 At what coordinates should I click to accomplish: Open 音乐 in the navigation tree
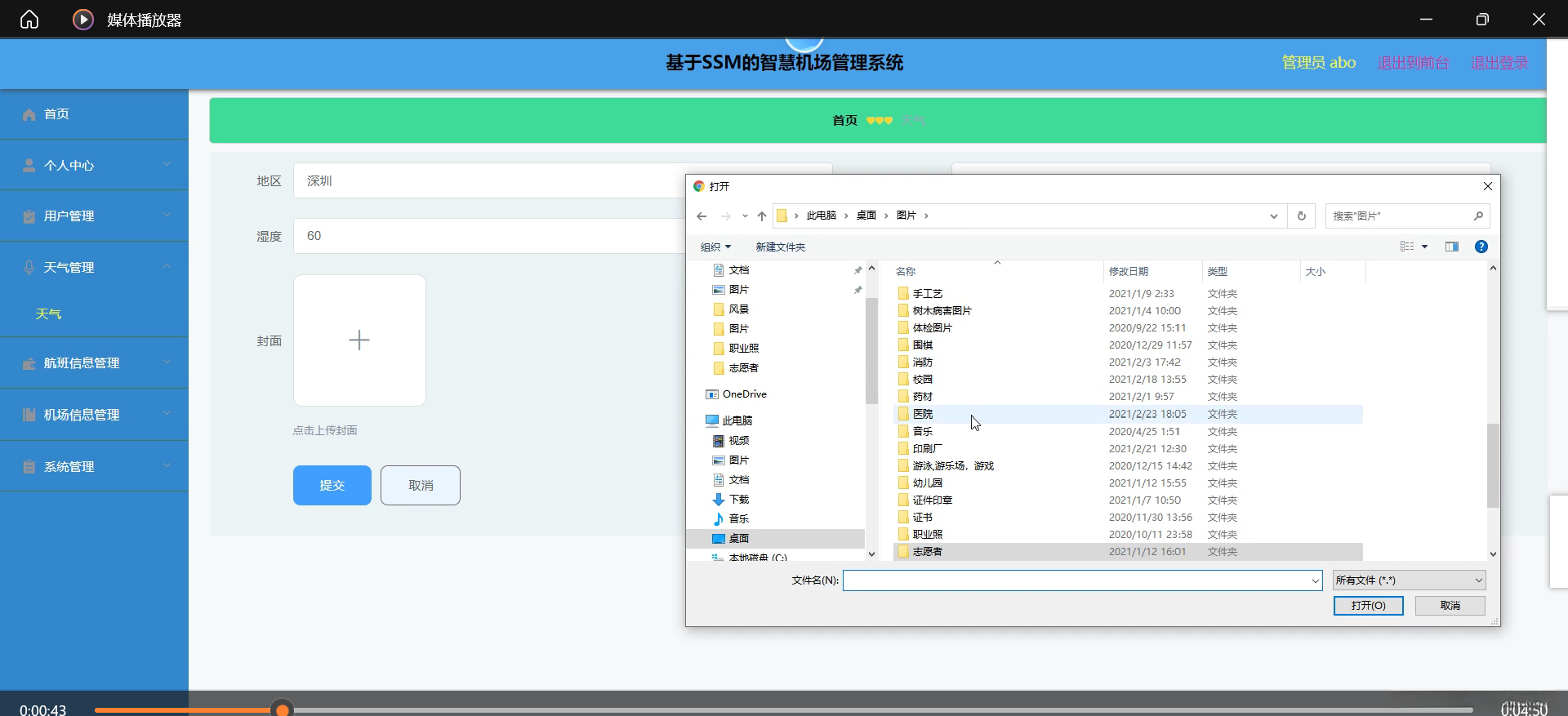tap(731, 518)
